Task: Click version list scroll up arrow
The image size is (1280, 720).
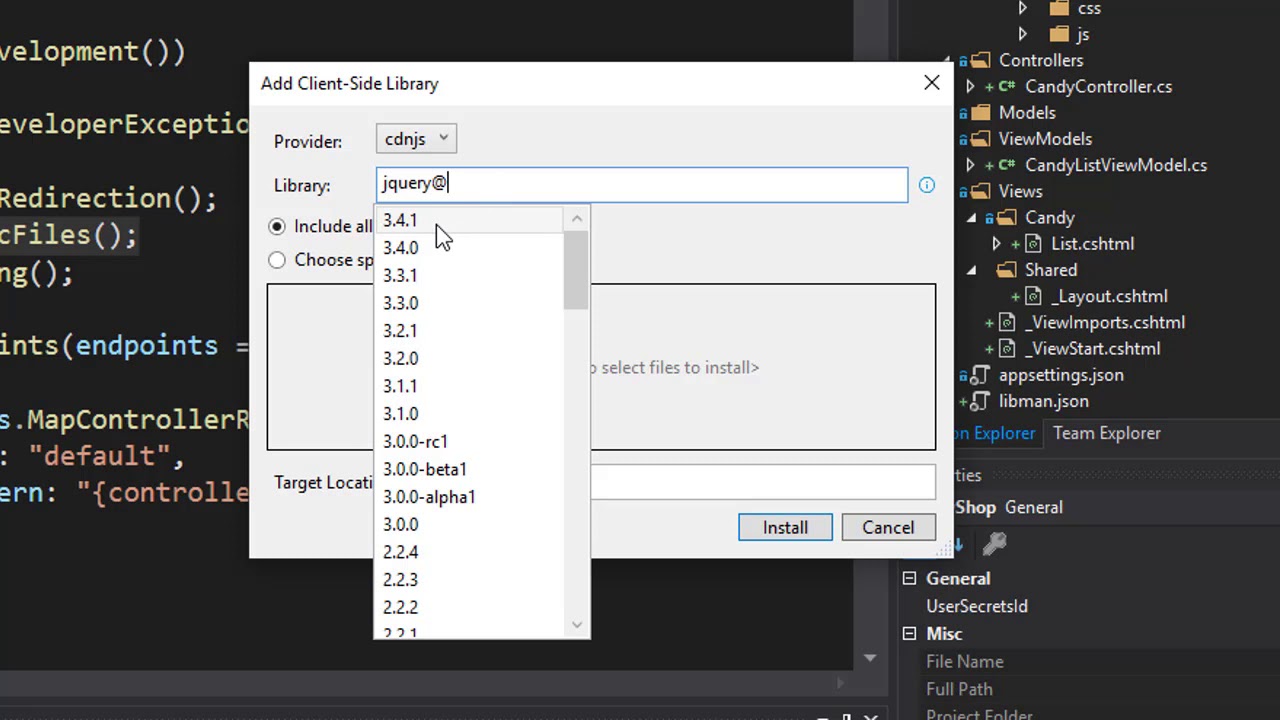Action: pyautogui.click(x=576, y=219)
